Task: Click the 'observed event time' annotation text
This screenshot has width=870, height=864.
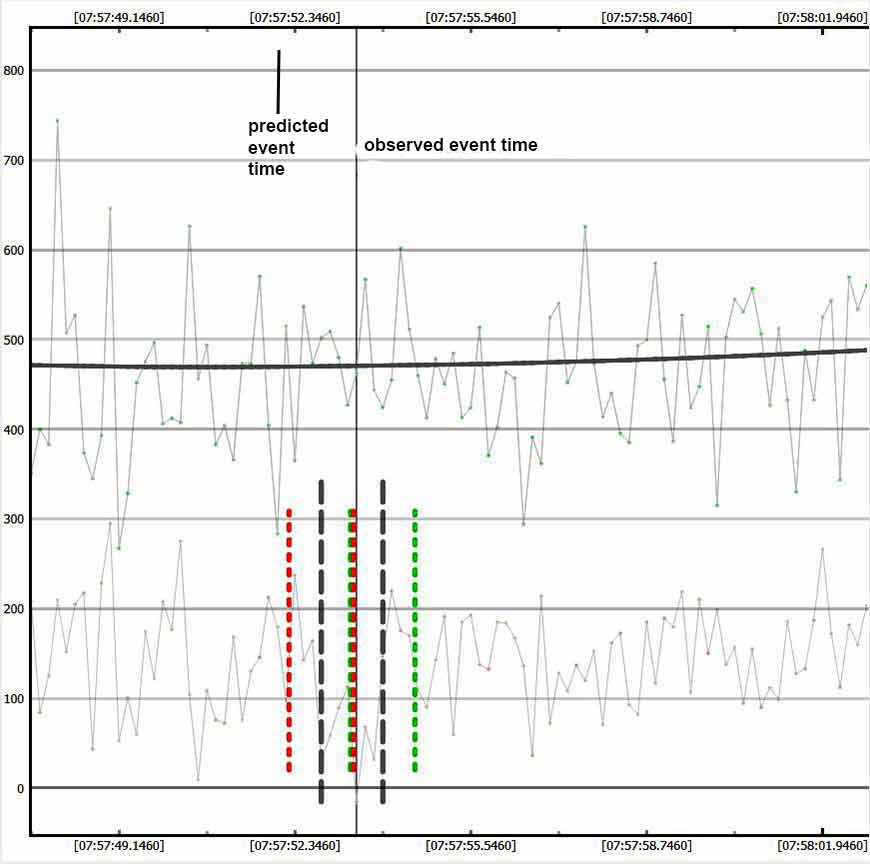Action: coord(451,145)
